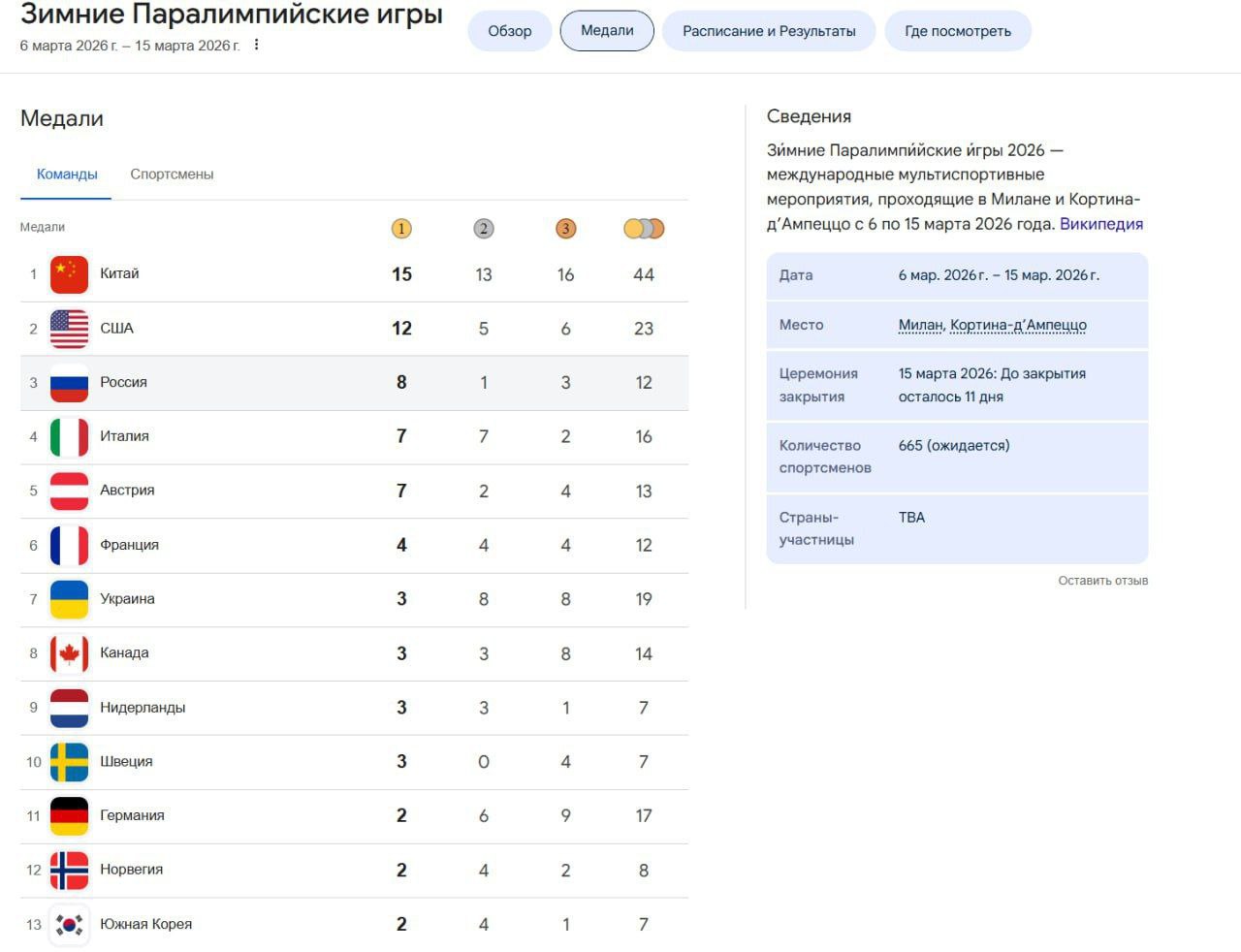Switch to the Обзор tab
The image size is (1241, 952).
click(509, 31)
